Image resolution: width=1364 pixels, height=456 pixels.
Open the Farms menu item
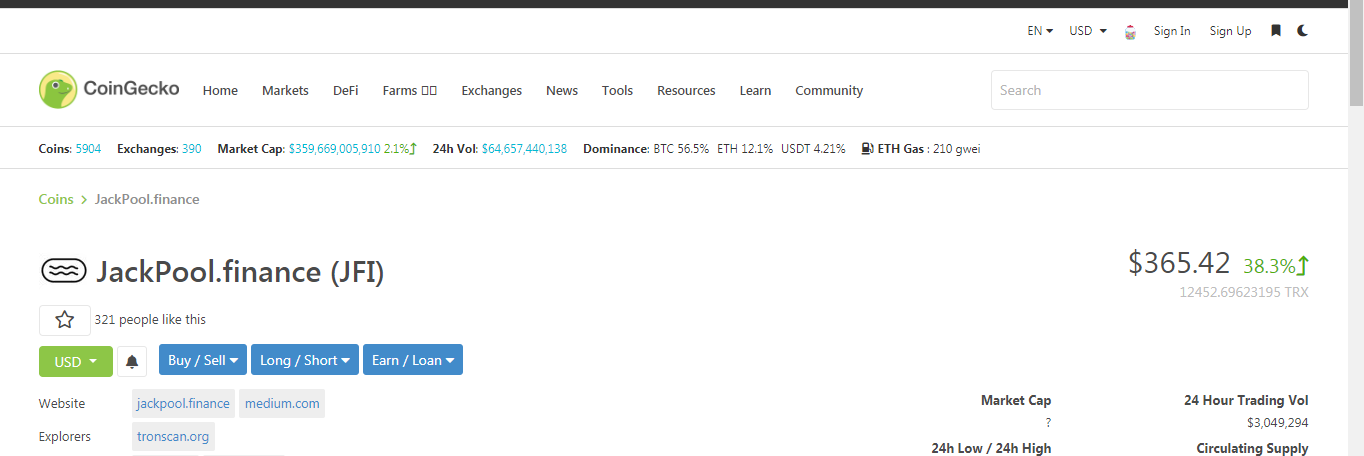[x=410, y=90]
